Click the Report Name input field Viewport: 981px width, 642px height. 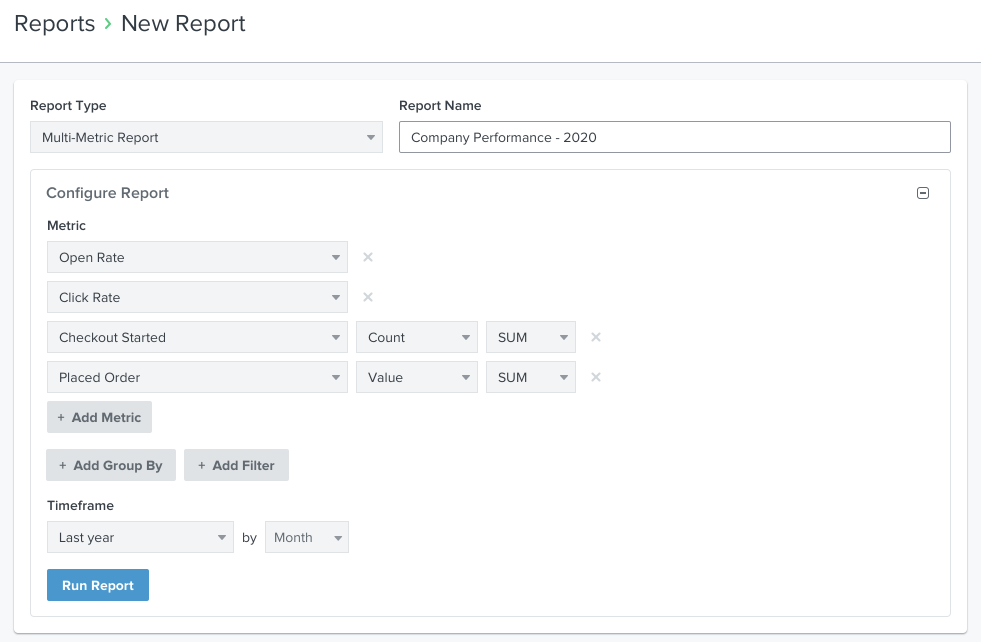tap(674, 136)
